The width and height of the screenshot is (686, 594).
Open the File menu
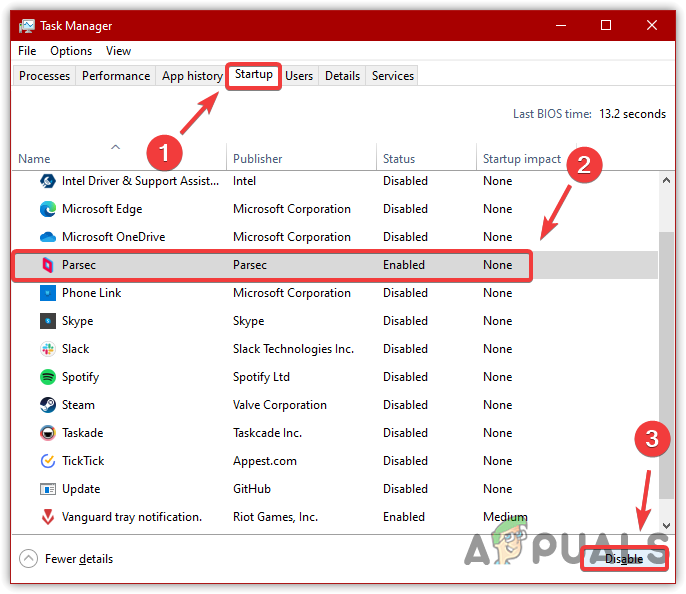(x=27, y=51)
